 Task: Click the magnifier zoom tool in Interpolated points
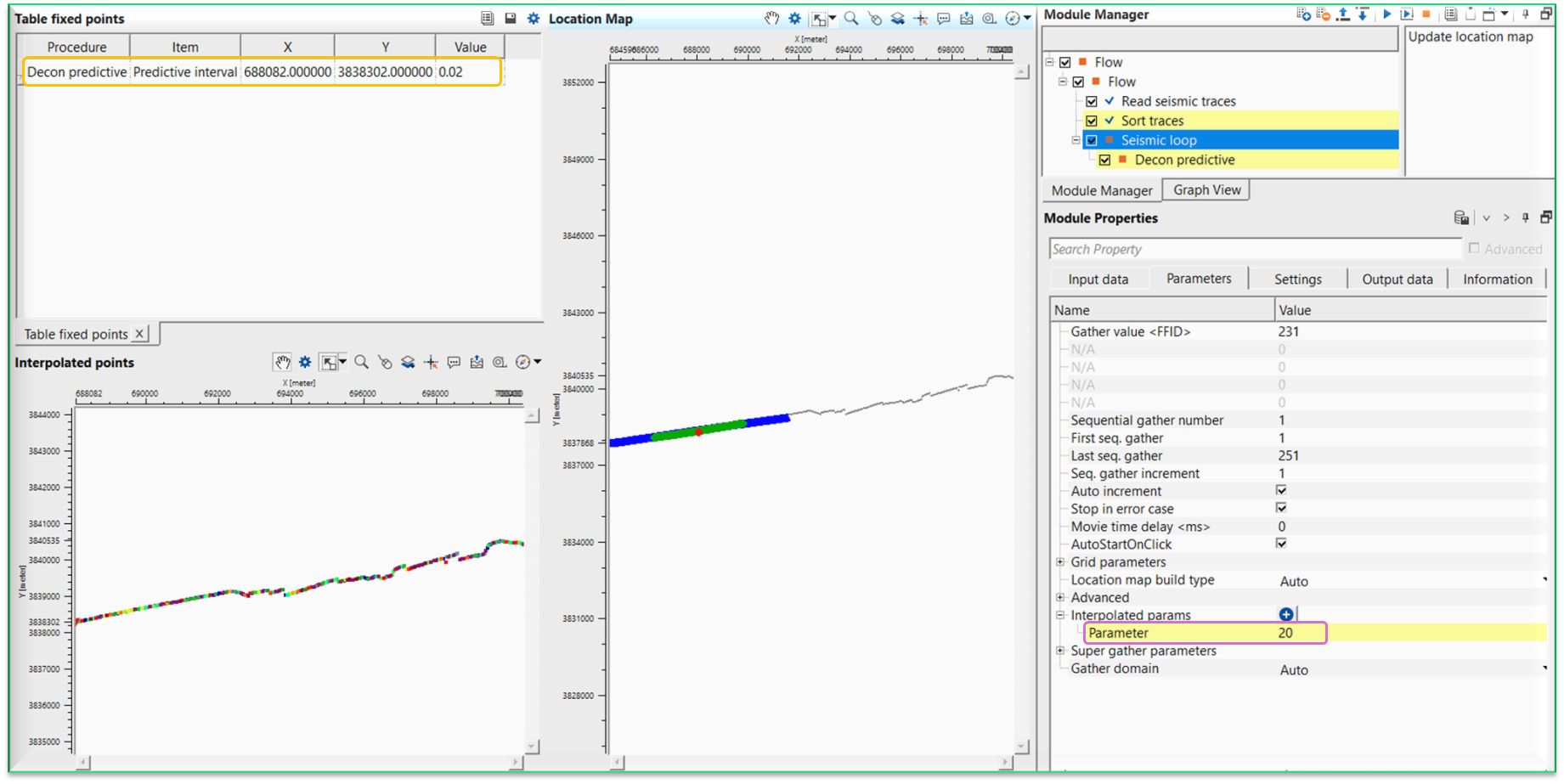coord(361,363)
